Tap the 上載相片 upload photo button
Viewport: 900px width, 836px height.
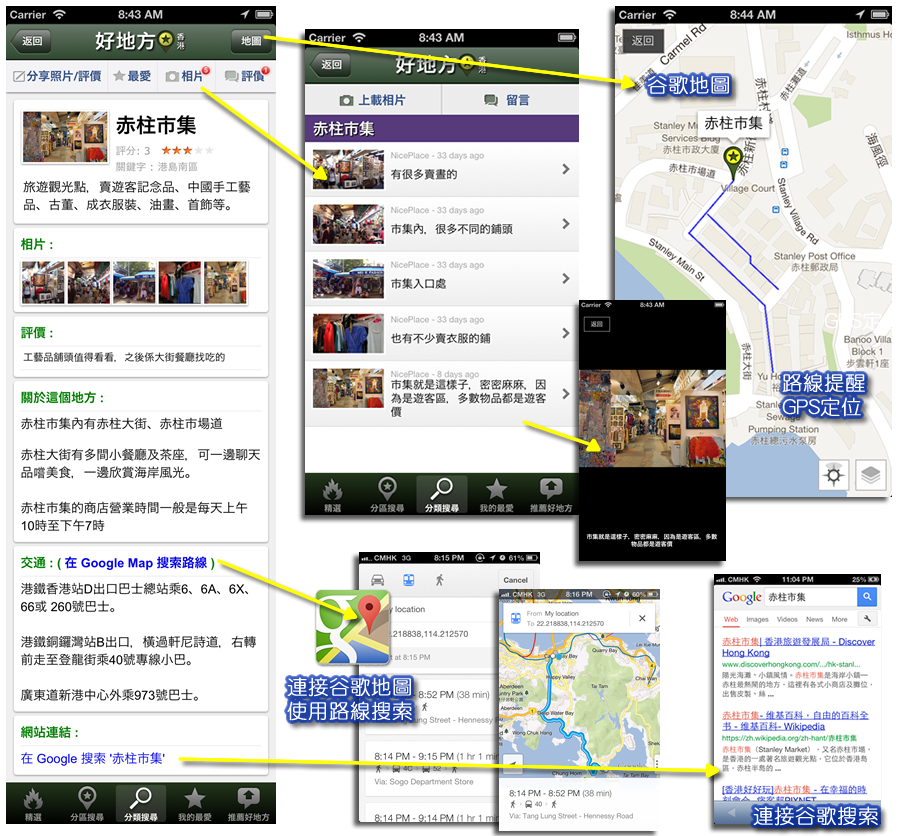372,100
